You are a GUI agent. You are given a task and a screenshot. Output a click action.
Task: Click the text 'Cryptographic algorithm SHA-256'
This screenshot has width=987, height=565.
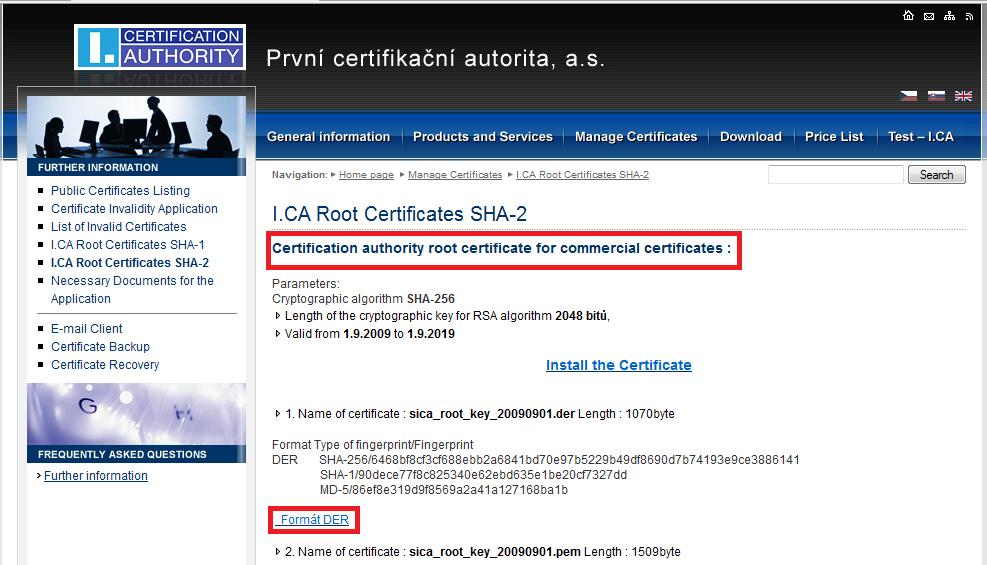pyautogui.click(x=363, y=299)
